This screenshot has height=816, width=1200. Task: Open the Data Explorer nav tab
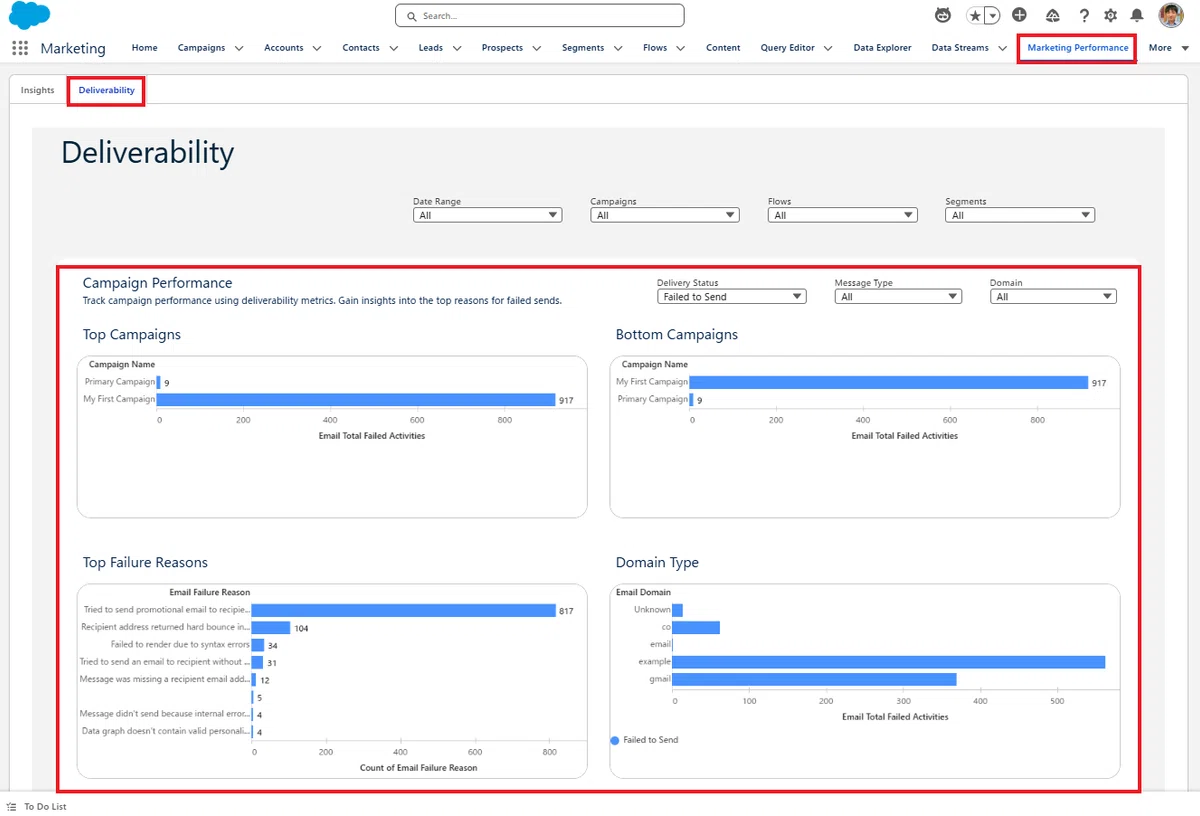pyautogui.click(x=882, y=48)
